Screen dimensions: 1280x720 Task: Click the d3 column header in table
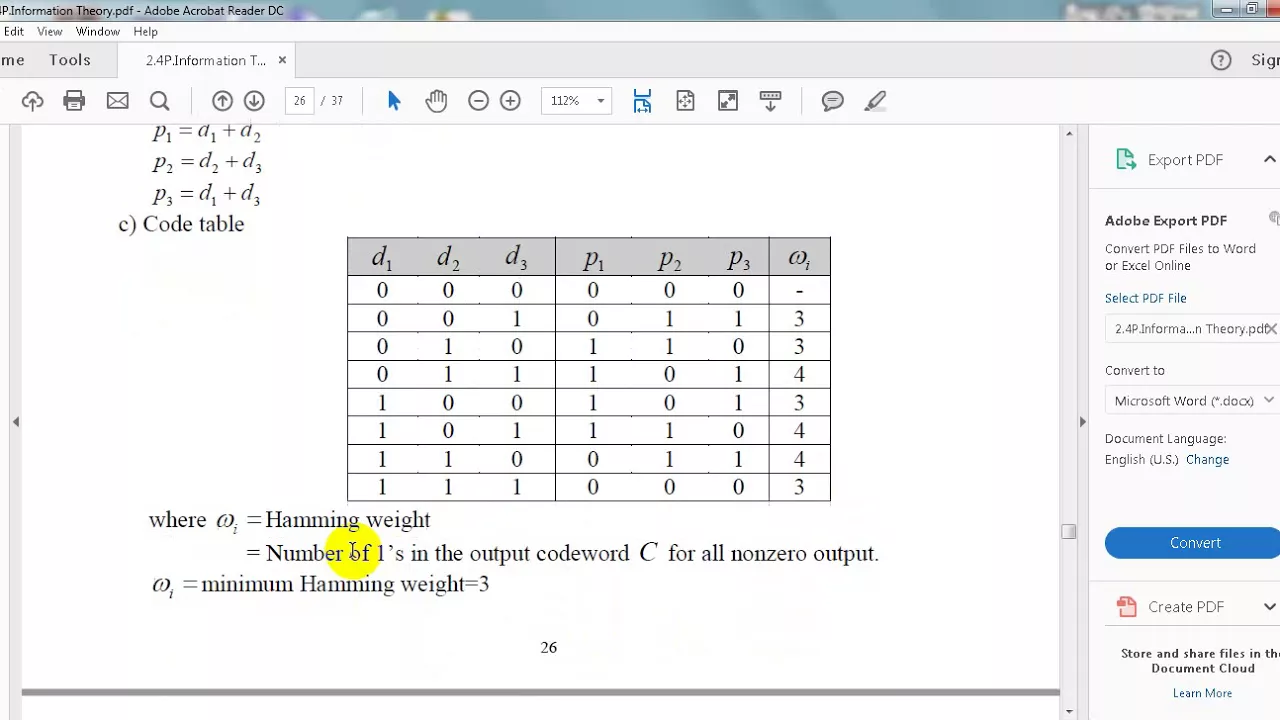pyautogui.click(x=516, y=259)
